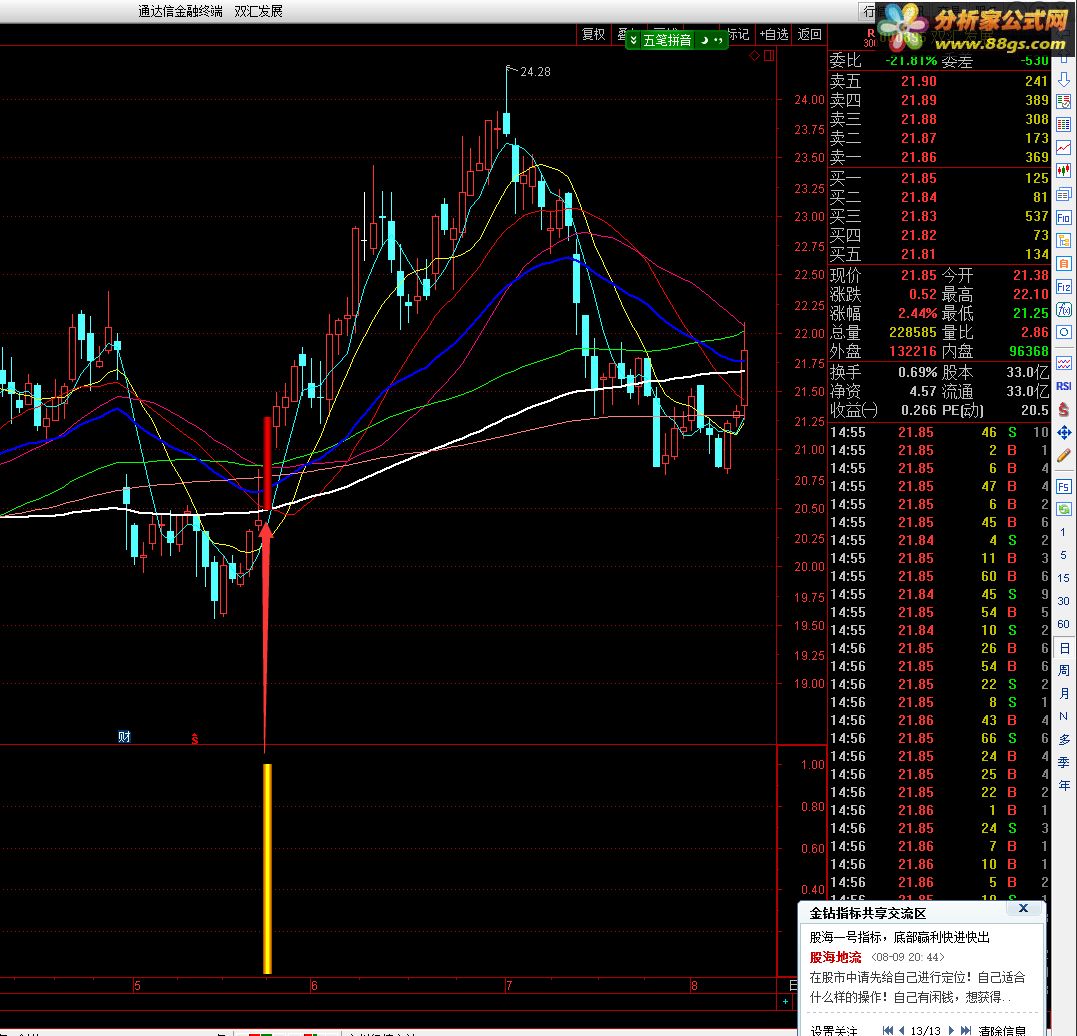1077x1036 pixels.
Task: Click 清除信息 in the popup
Action: pos(1002,1030)
